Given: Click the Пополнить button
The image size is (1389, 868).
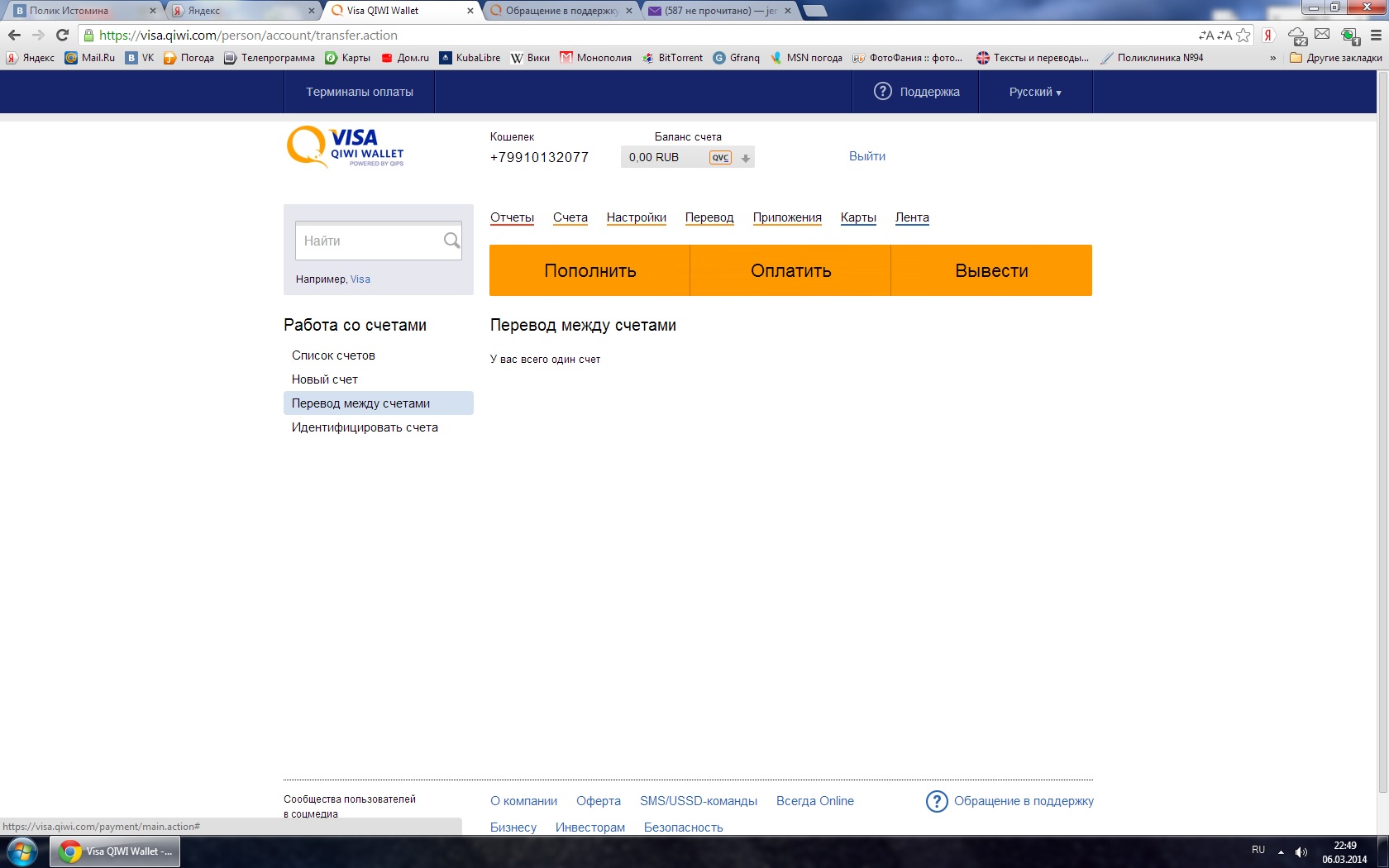Looking at the screenshot, I should 589,270.
